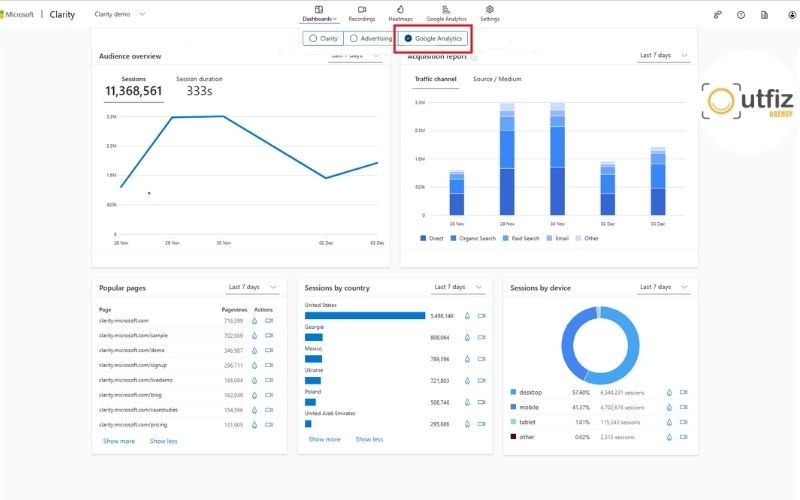800x500 pixels.
Task: View recordings for clarity.microsoft.com/livedemo
Action: click(269, 380)
